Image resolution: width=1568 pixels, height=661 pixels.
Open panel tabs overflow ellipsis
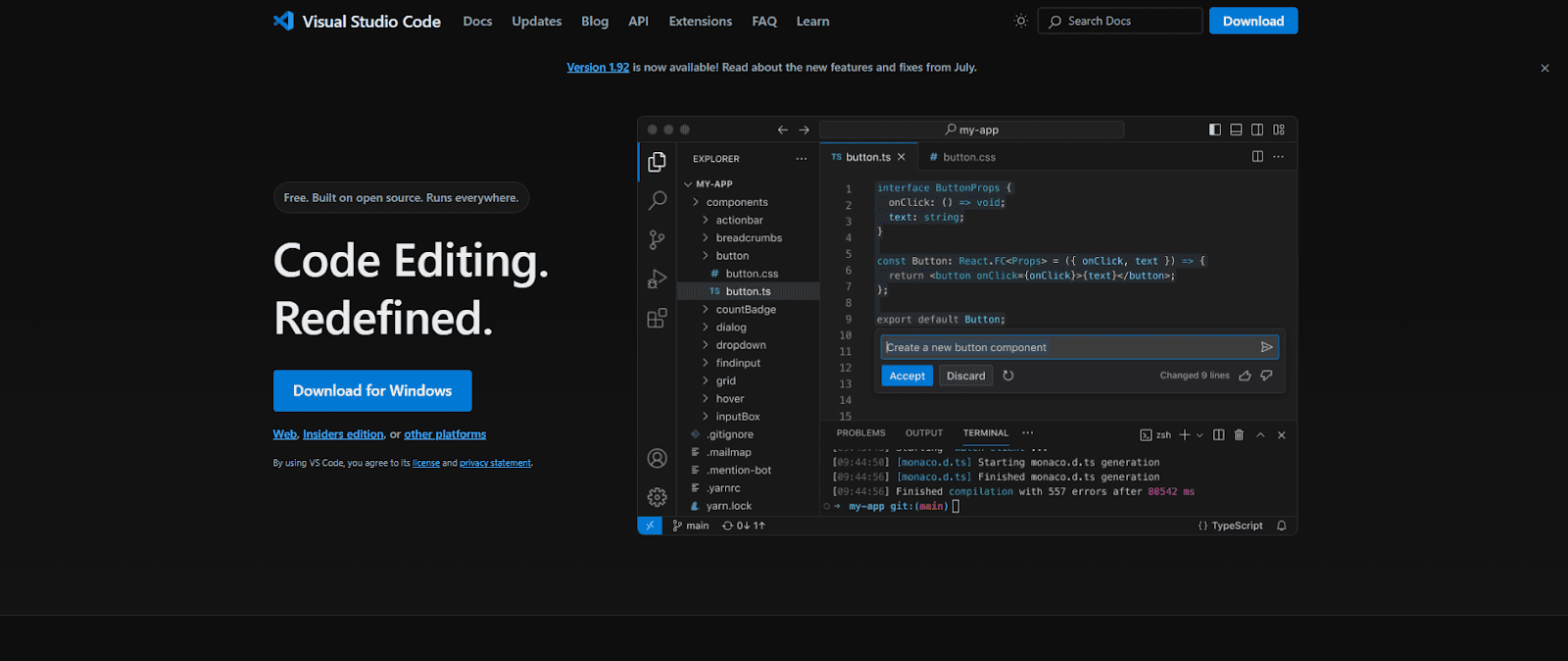coord(1027,432)
